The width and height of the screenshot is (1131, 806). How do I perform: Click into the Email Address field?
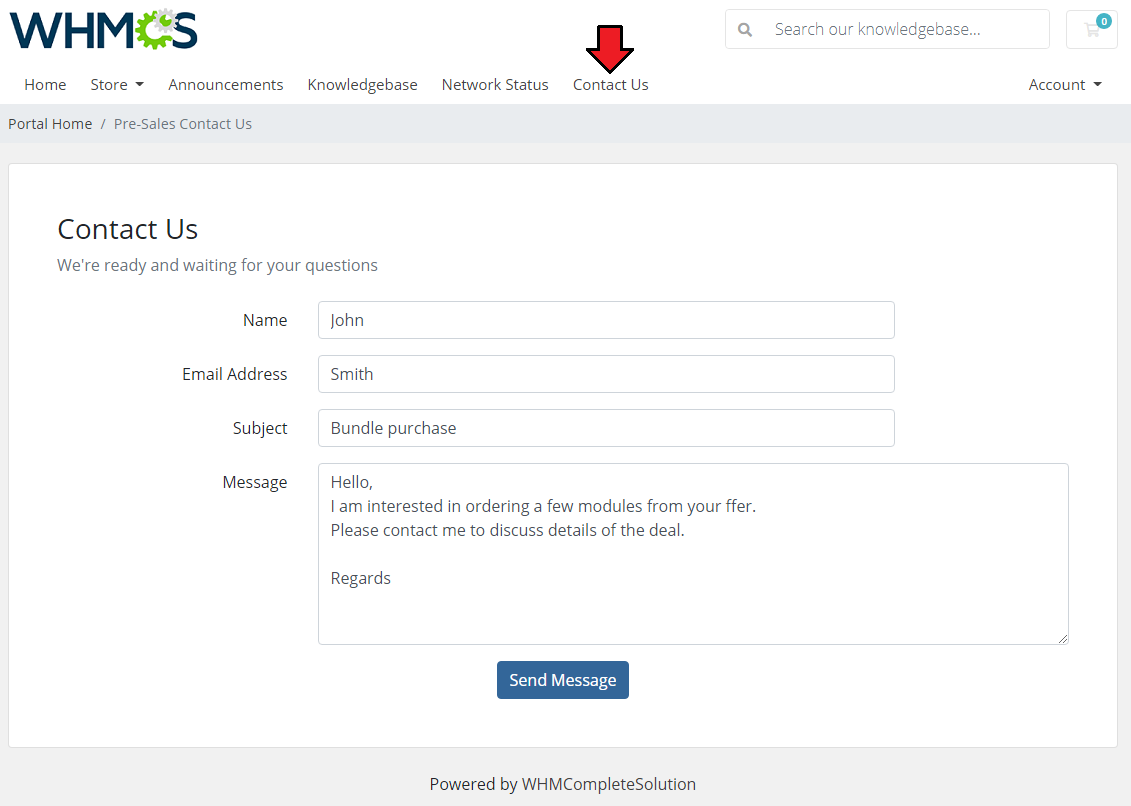[x=606, y=374]
